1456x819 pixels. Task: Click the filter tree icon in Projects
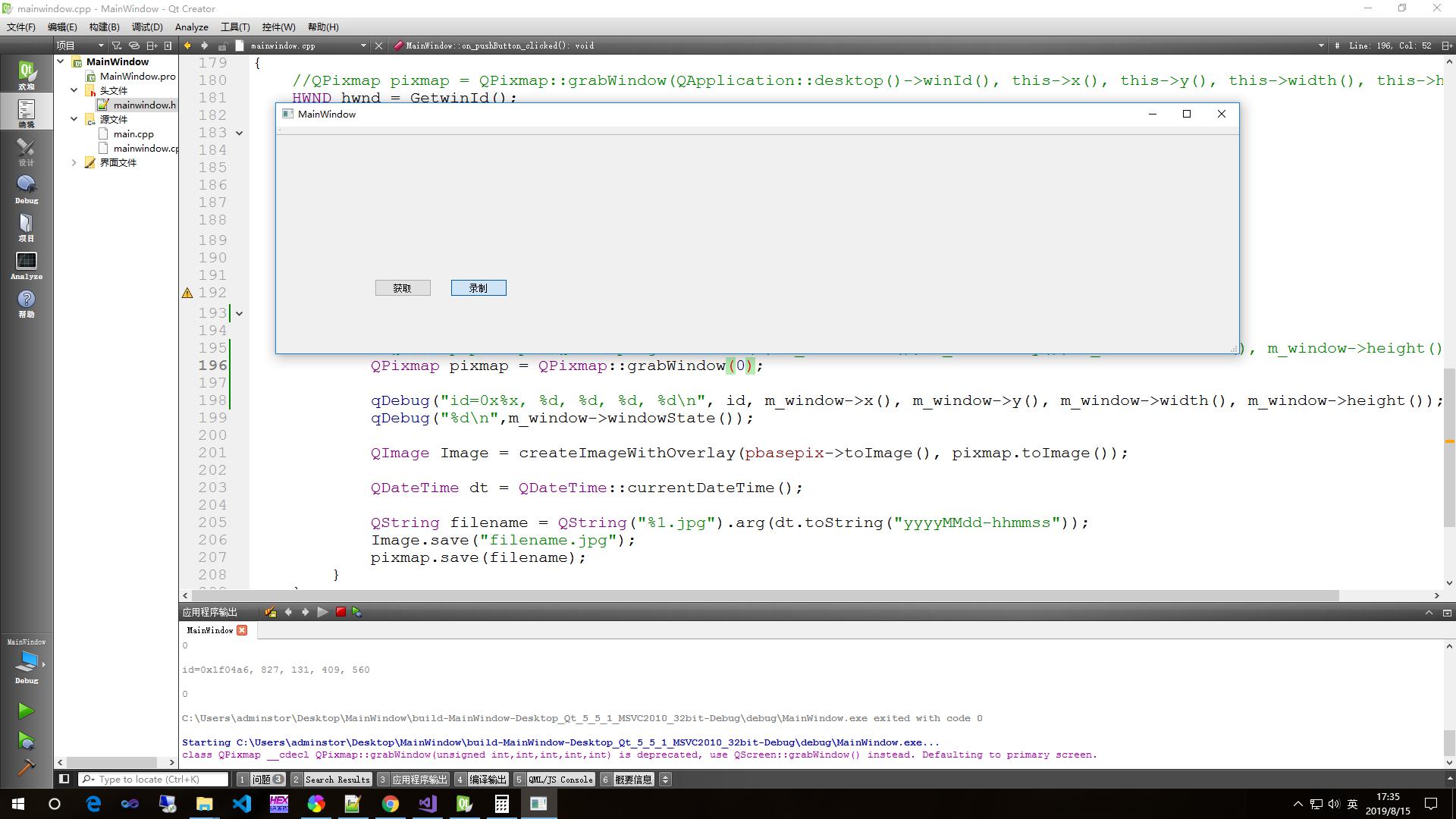point(117,45)
